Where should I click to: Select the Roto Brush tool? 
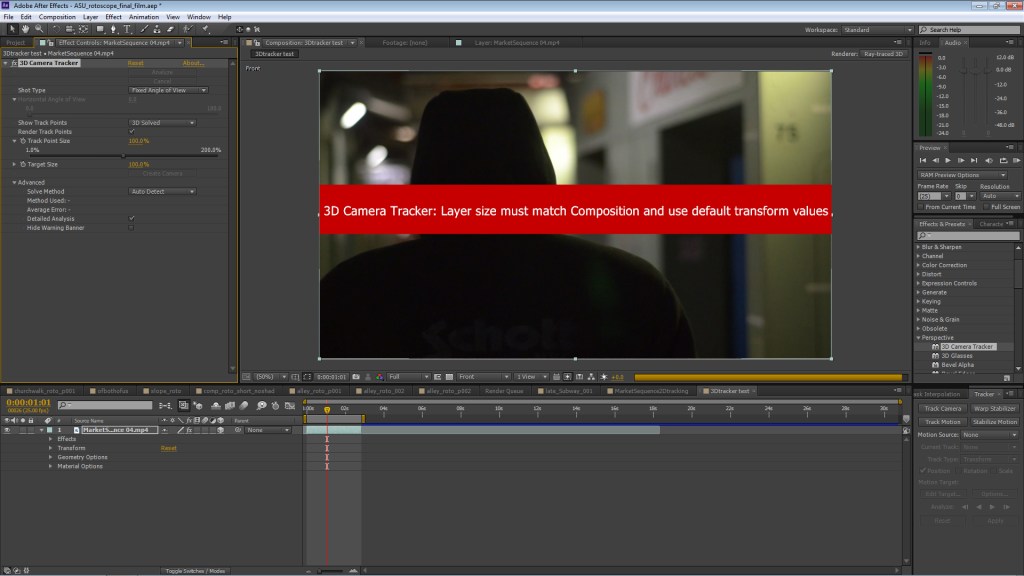click(189, 29)
